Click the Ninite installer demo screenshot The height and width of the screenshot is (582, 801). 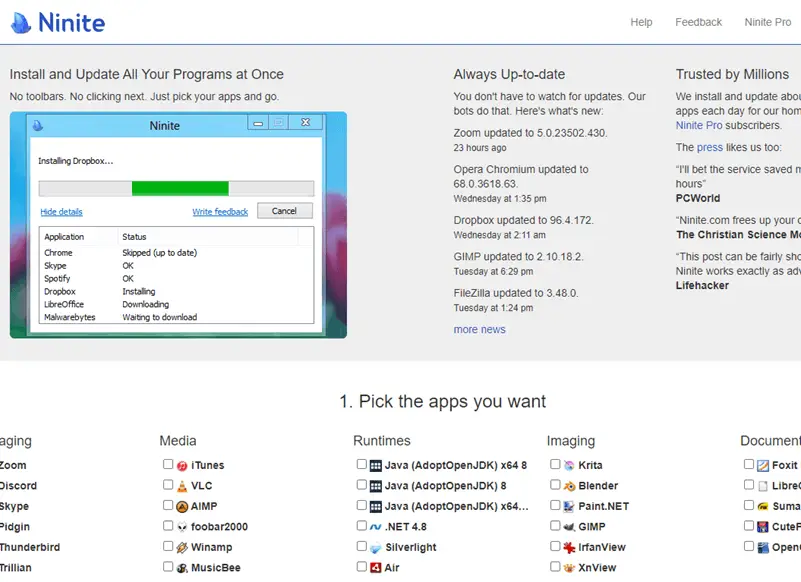(x=178, y=225)
